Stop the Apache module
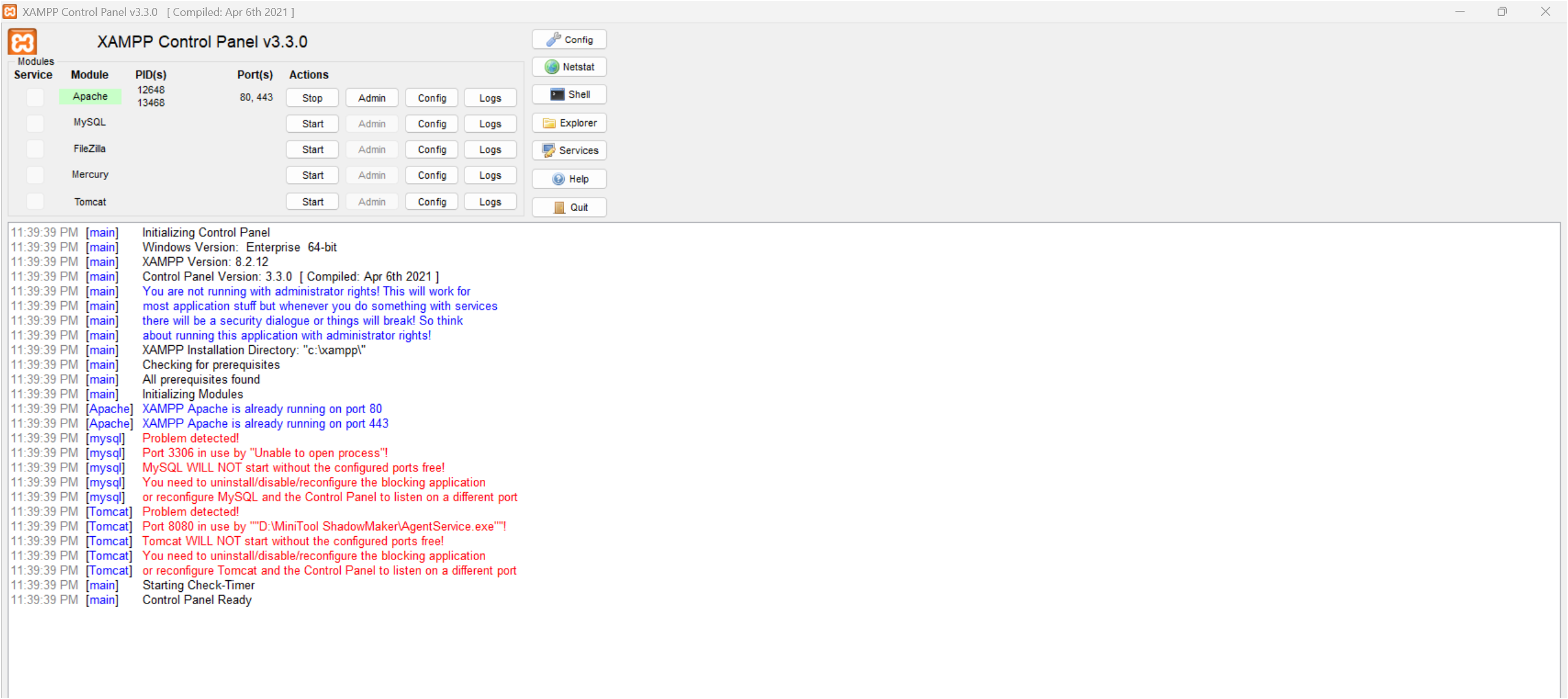 pos(312,97)
